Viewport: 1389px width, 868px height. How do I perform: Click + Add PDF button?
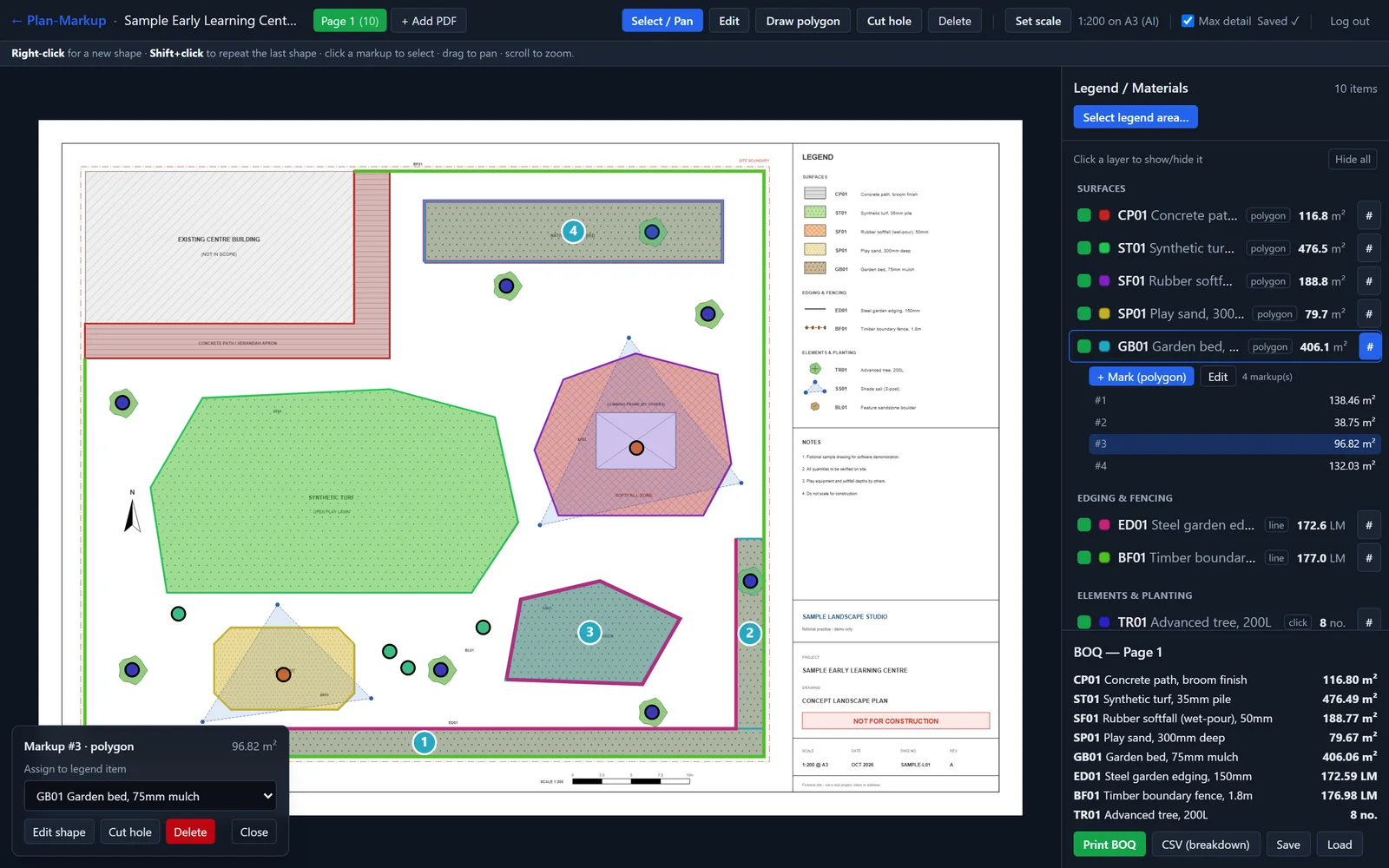pyautogui.click(x=429, y=21)
